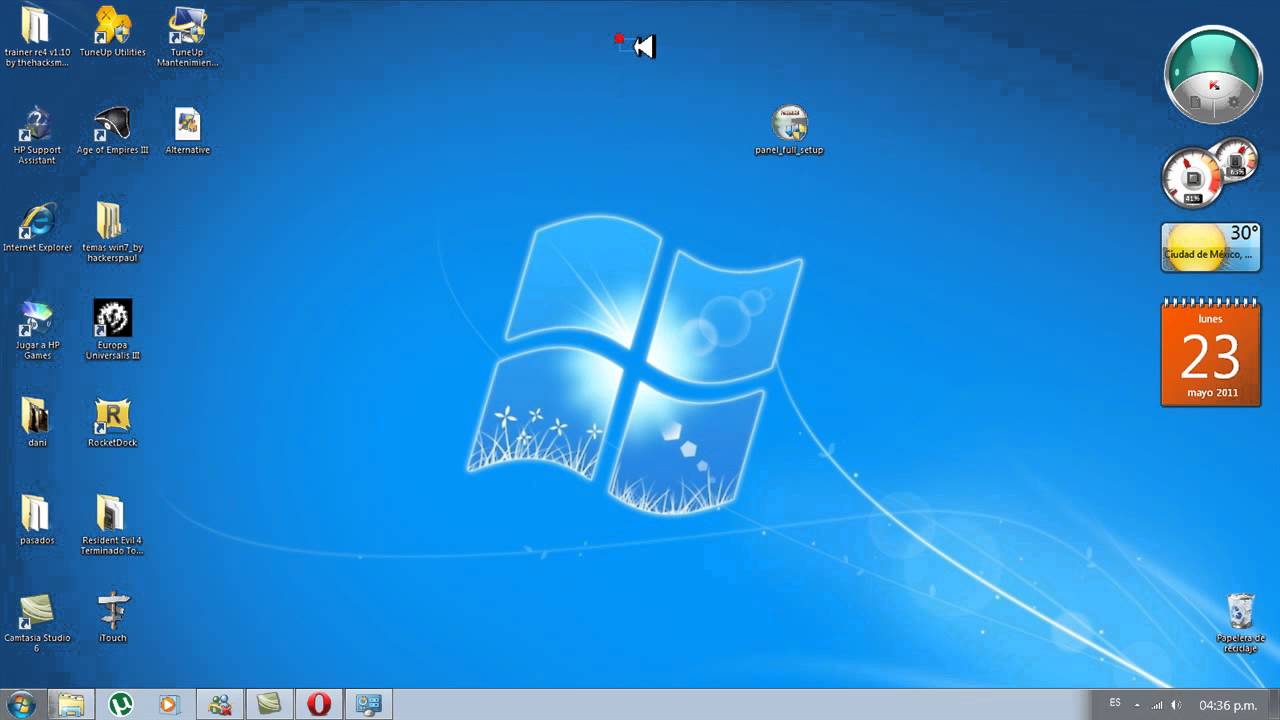Click the ES language indicator

click(1115, 704)
